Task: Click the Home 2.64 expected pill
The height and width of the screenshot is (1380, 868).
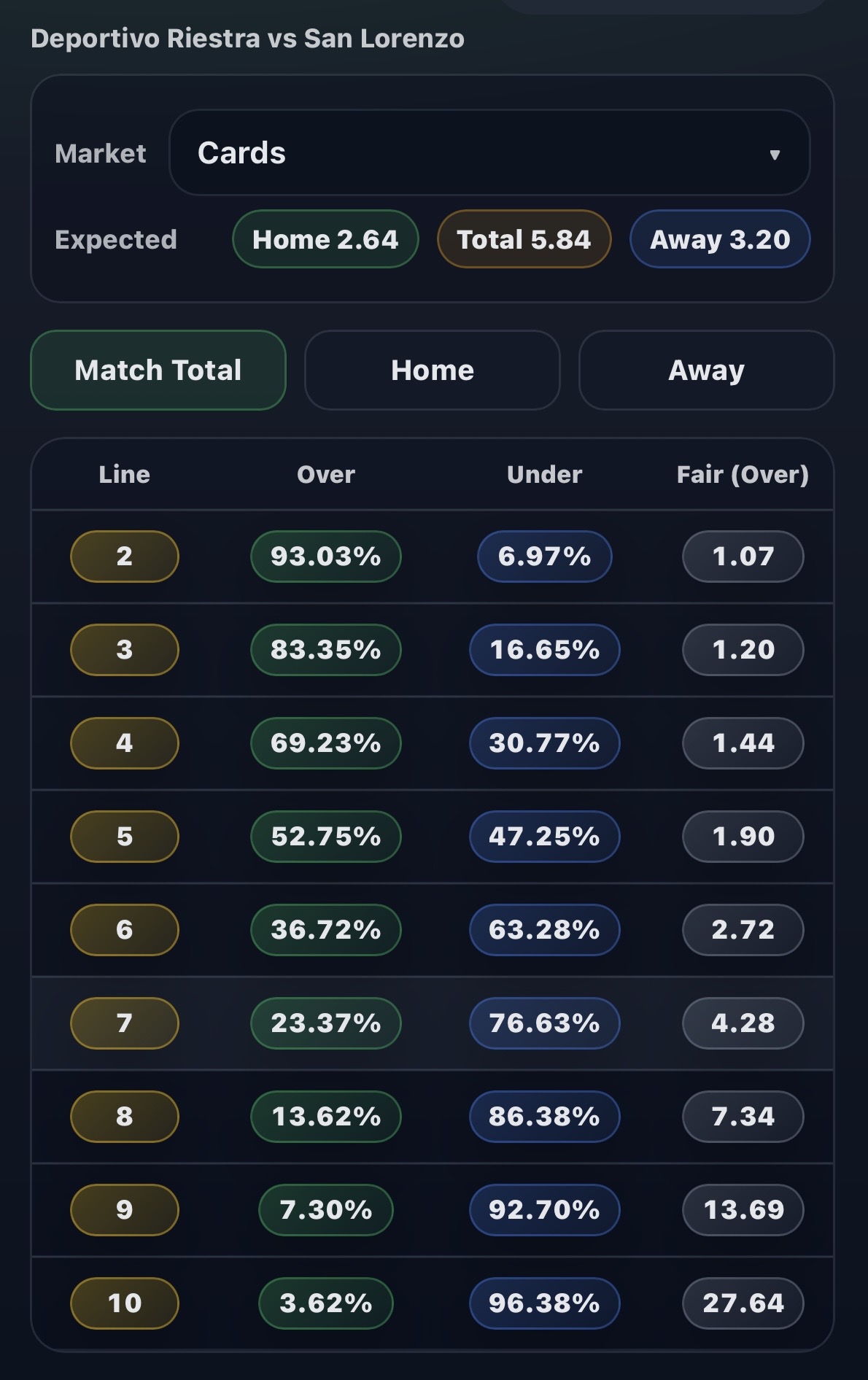Action: 325,239
